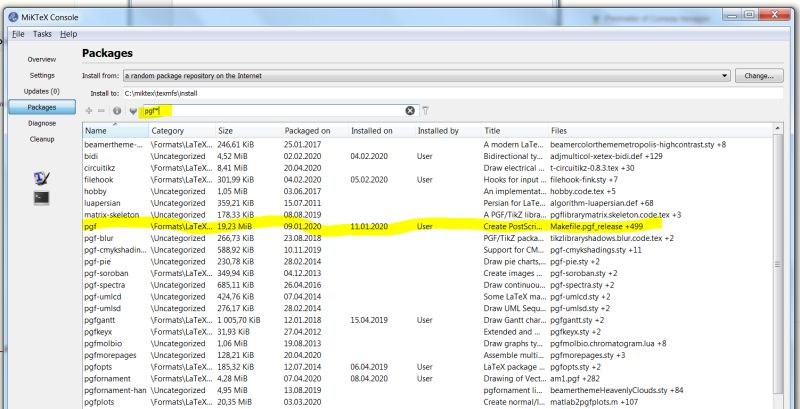This screenshot has height=409, width=800.
Task: Select the pgfkeyx package row
Action: (x=428, y=332)
